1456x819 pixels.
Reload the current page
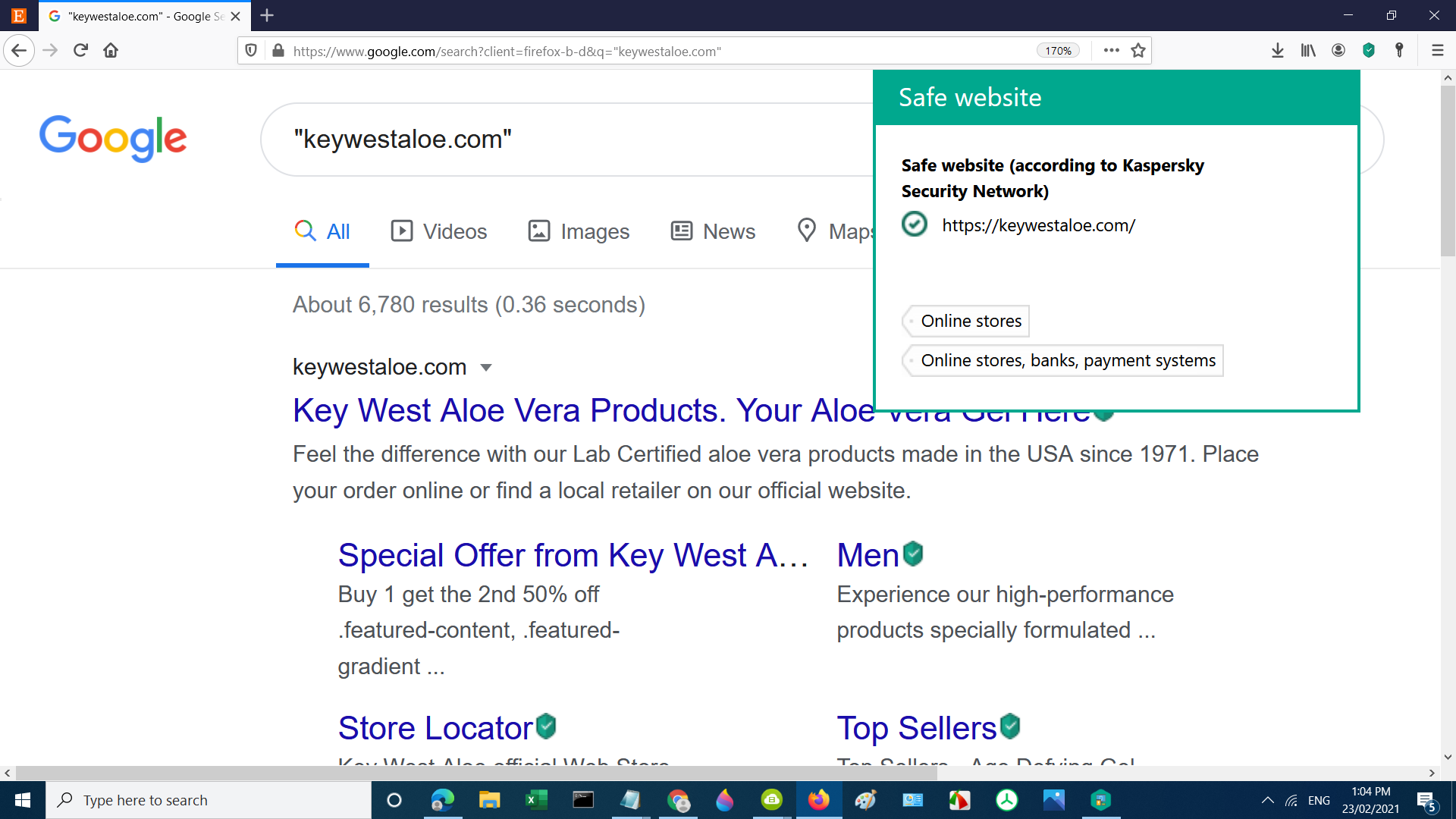pos(80,51)
